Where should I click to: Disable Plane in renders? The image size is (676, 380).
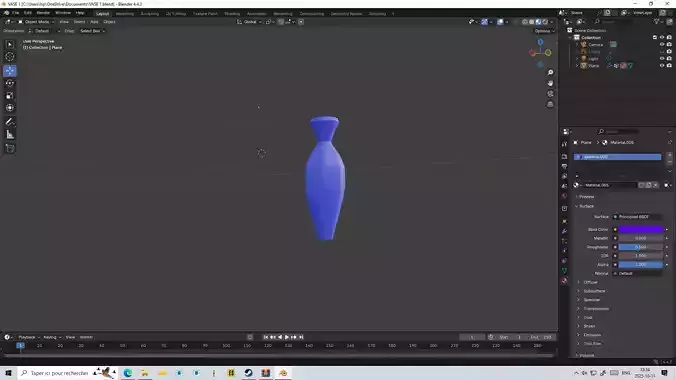tap(669, 66)
